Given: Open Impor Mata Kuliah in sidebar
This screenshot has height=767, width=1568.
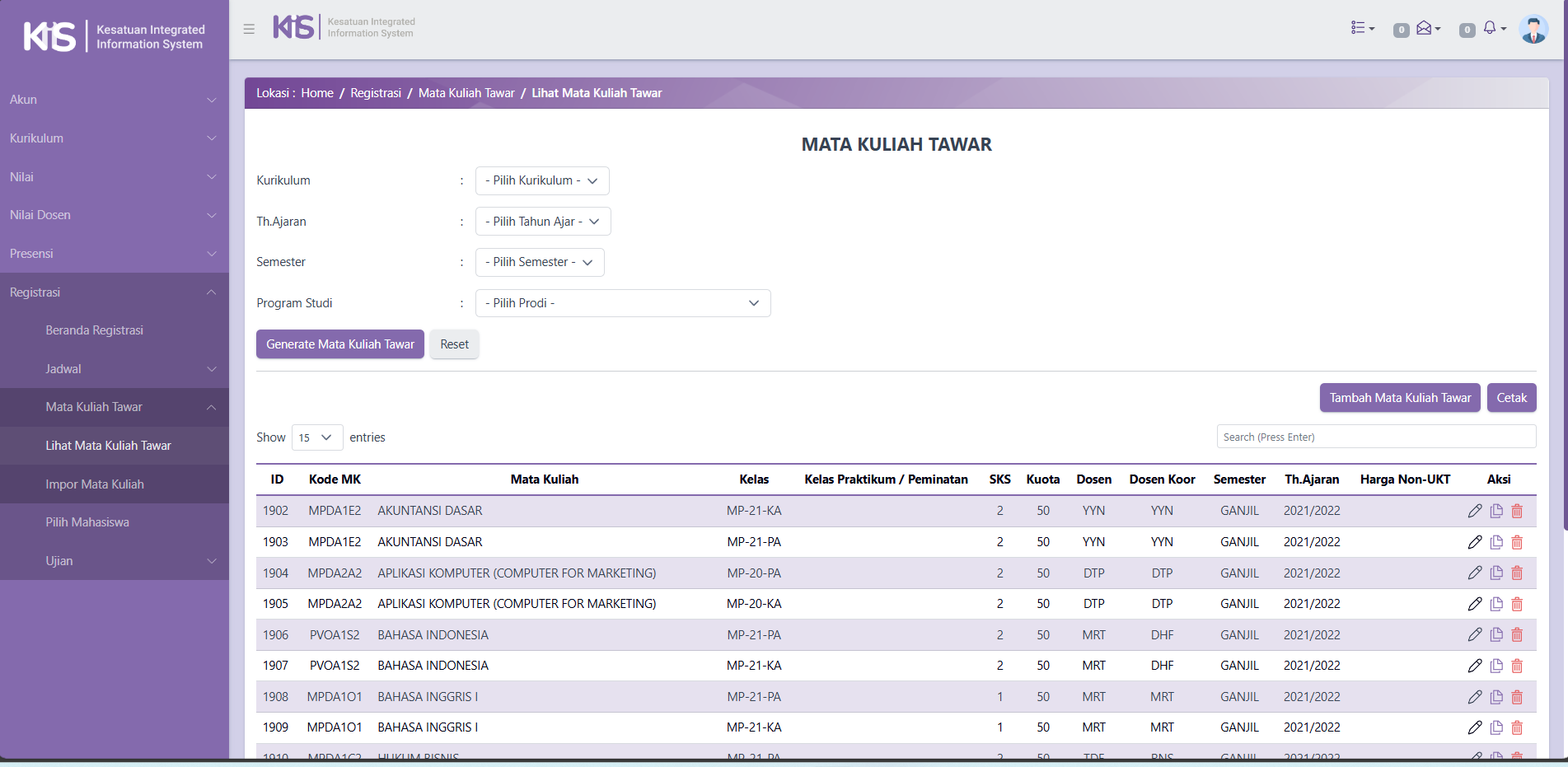Looking at the screenshot, I should click(x=95, y=484).
